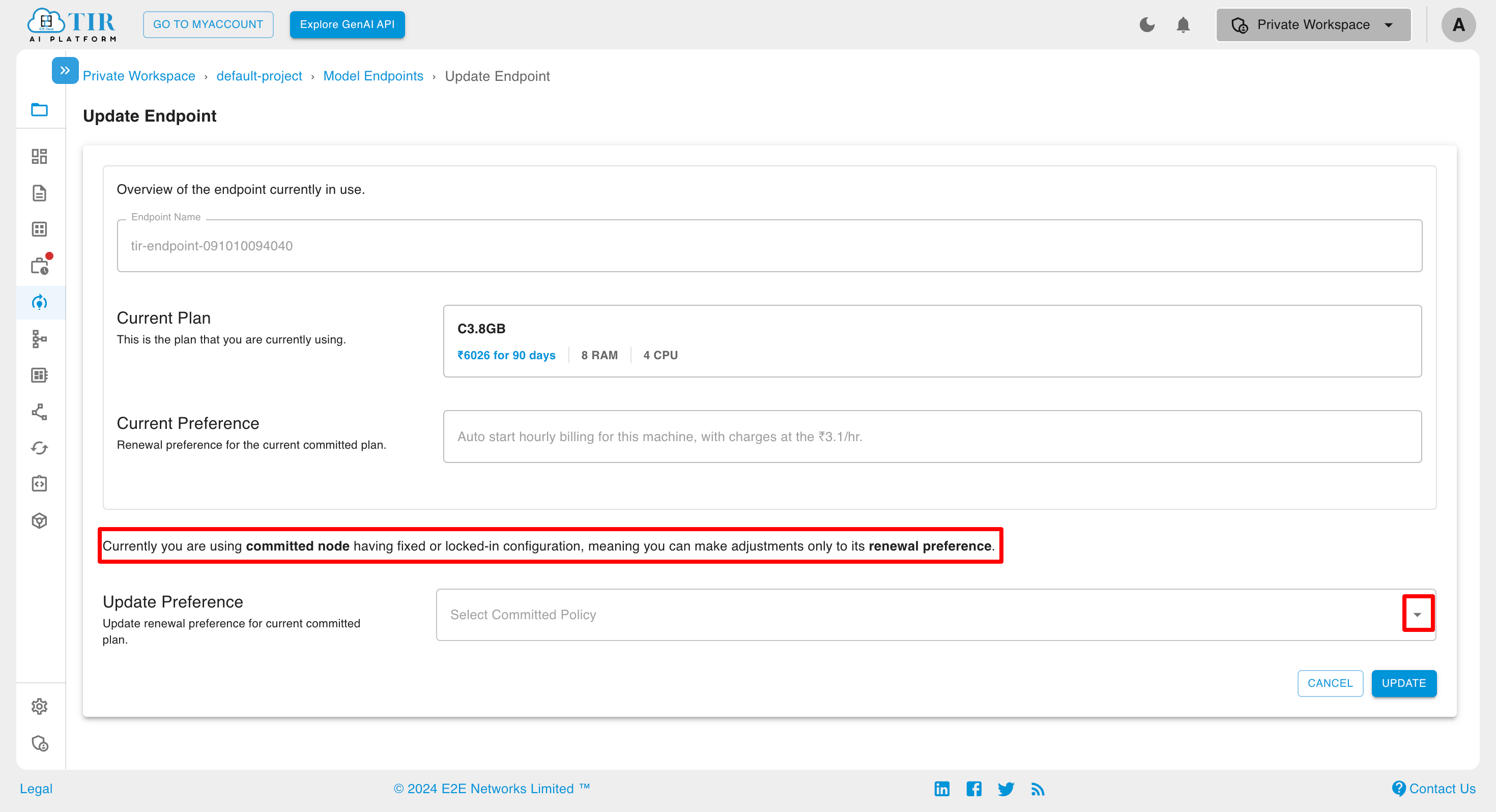Image resolution: width=1496 pixels, height=812 pixels.
Task: Click the endpoint name input field
Action: 770,245
